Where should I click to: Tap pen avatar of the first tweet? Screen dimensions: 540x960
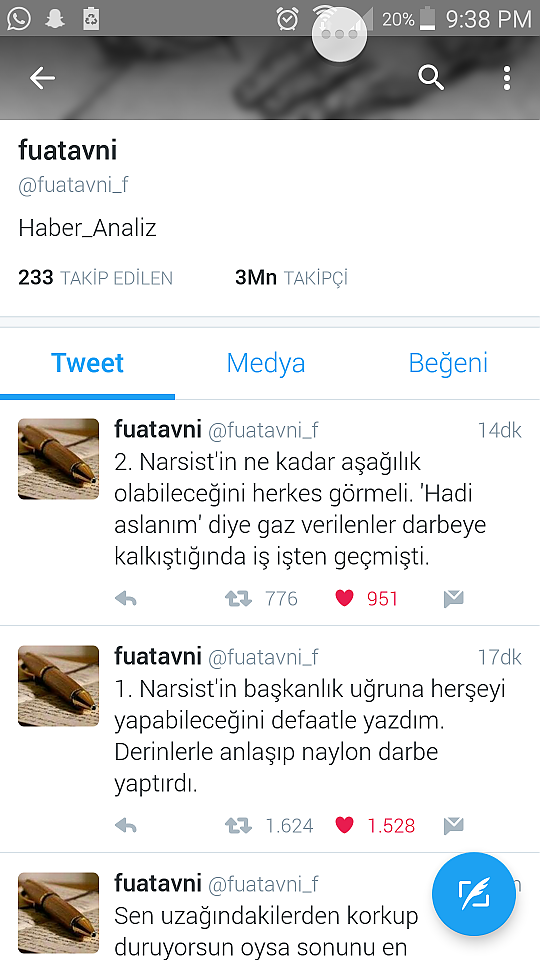58,459
